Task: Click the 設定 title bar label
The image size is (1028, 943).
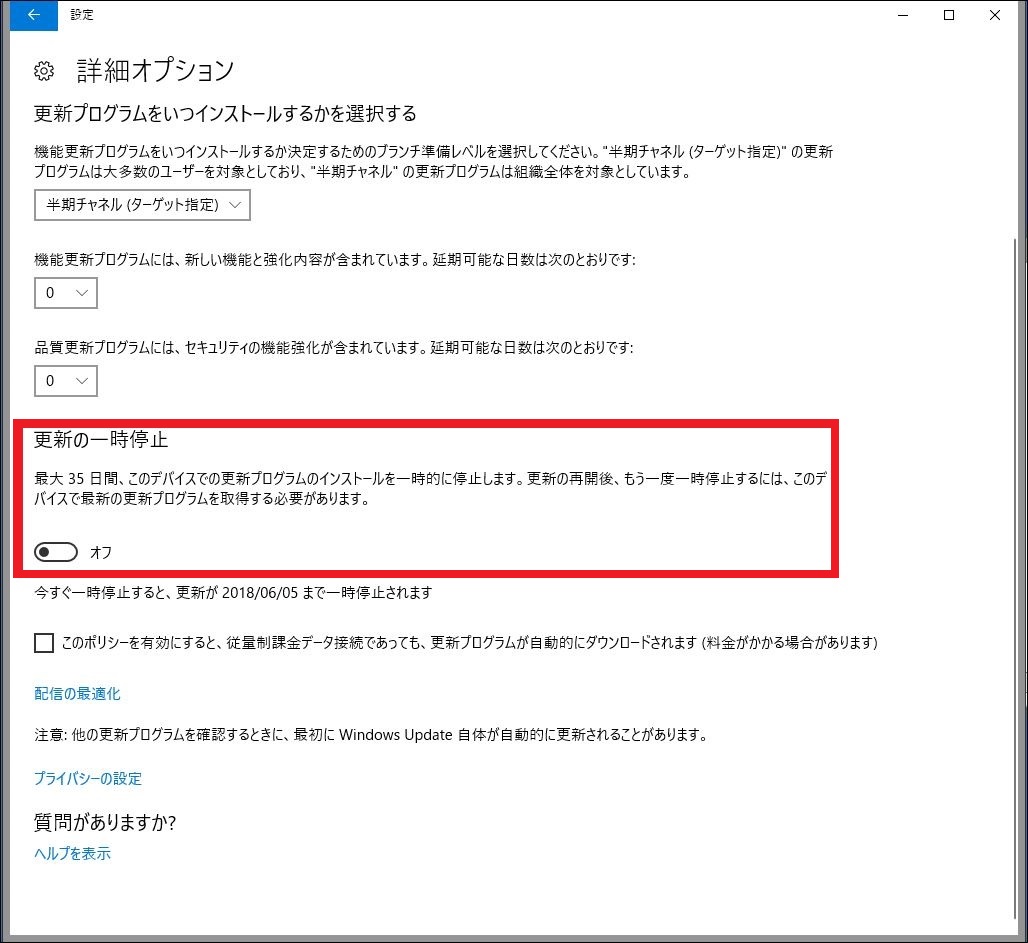Action: pyautogui.click(x=82, y=14)
